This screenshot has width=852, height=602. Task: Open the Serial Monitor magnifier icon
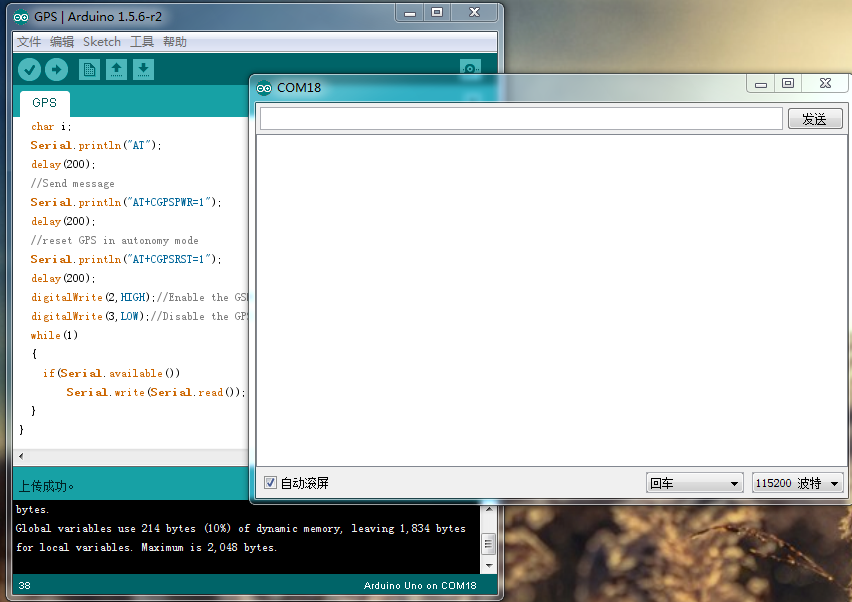click(470, 67)
